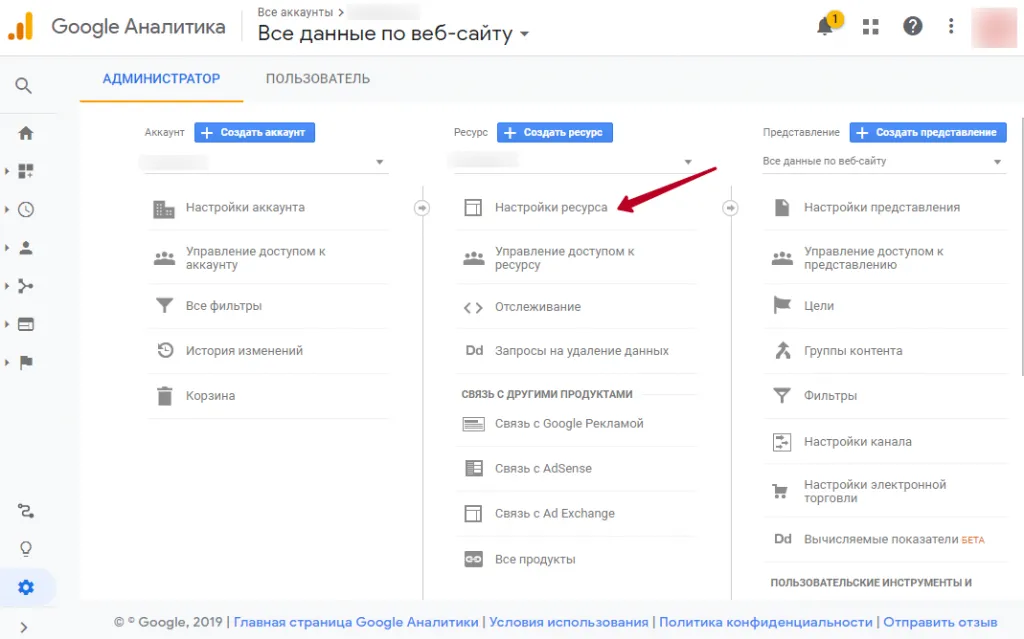Open the Realtime clock icon in sidebar
The image size is (1024, 639).
(x=25, y=210)
